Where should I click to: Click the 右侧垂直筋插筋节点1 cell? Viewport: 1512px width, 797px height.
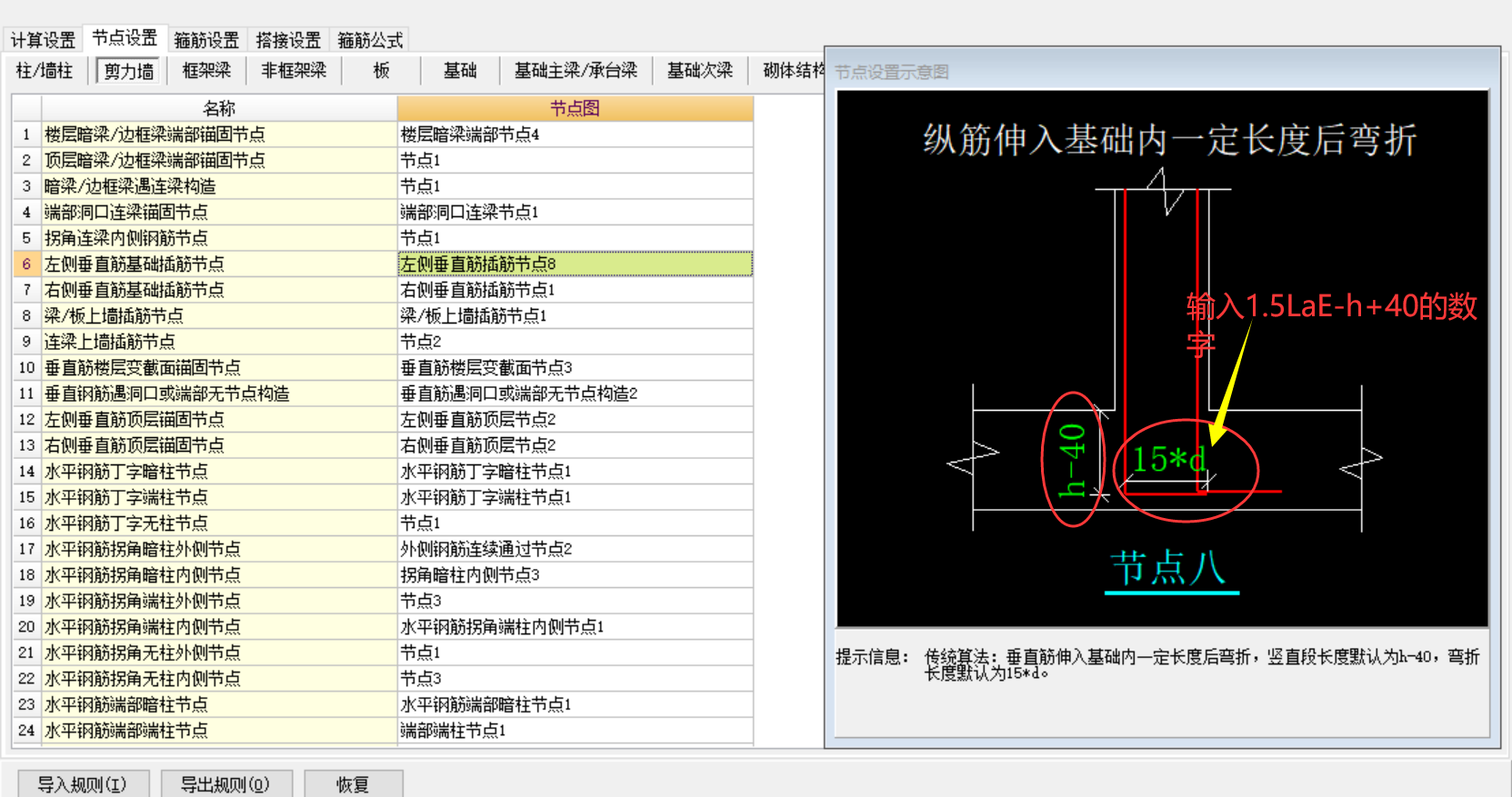[x=575, y=290]
